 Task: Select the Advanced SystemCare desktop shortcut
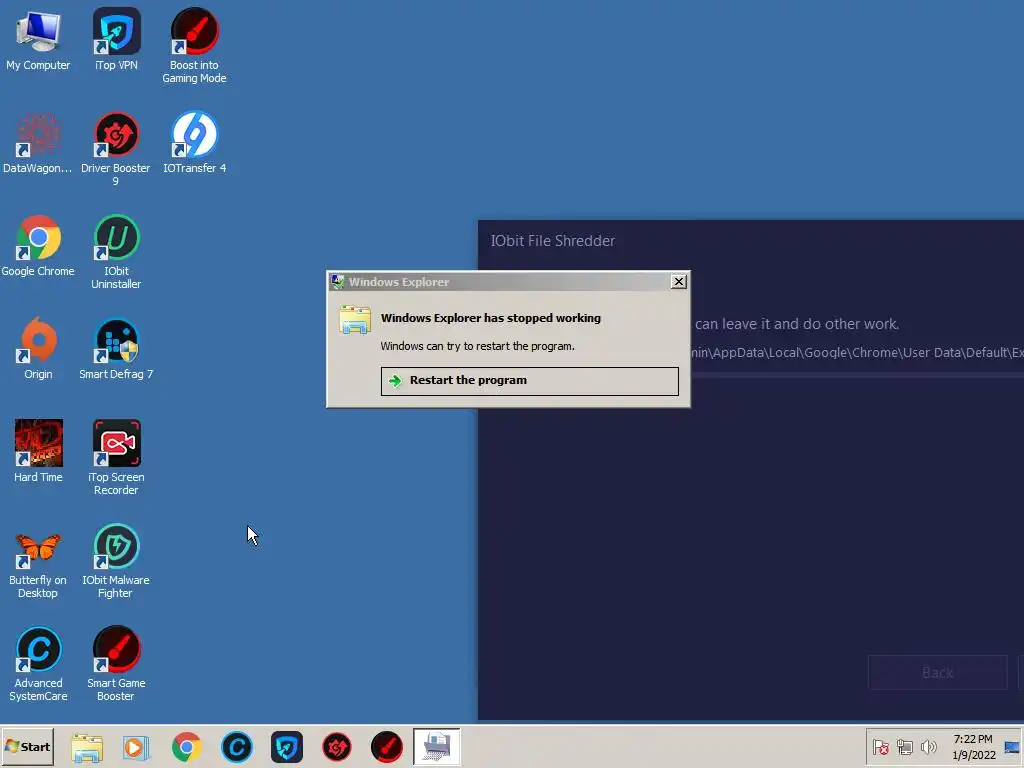point(38,664)
